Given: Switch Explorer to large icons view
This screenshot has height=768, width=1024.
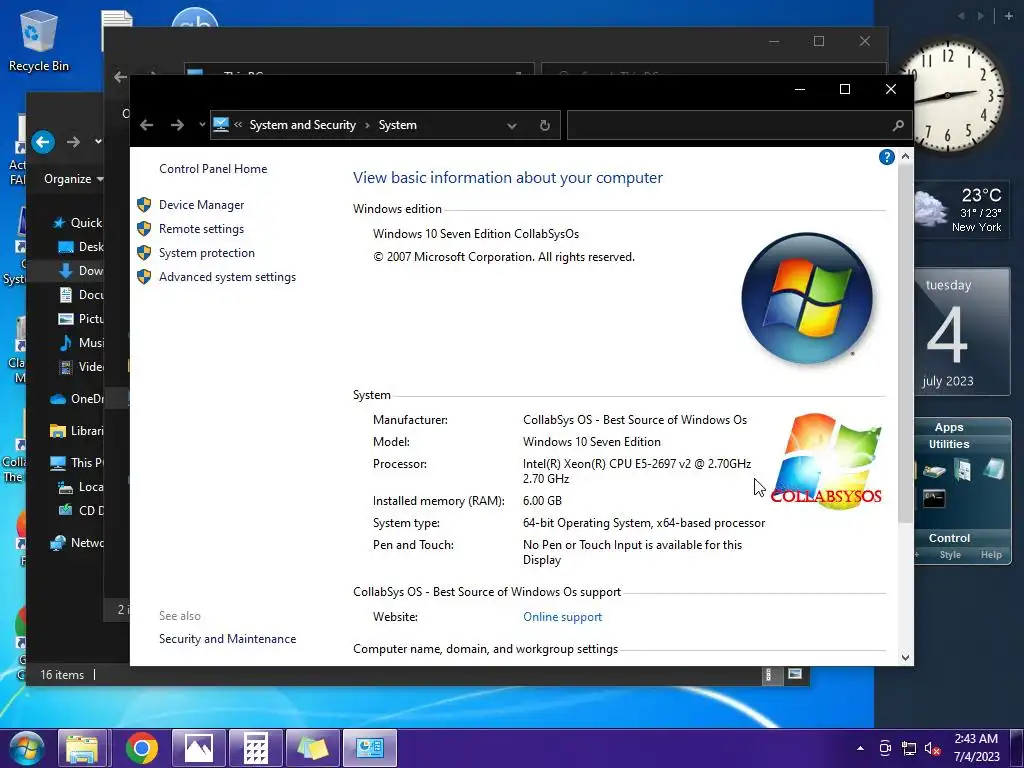Looking at the screenshot, I should (795, 674).
